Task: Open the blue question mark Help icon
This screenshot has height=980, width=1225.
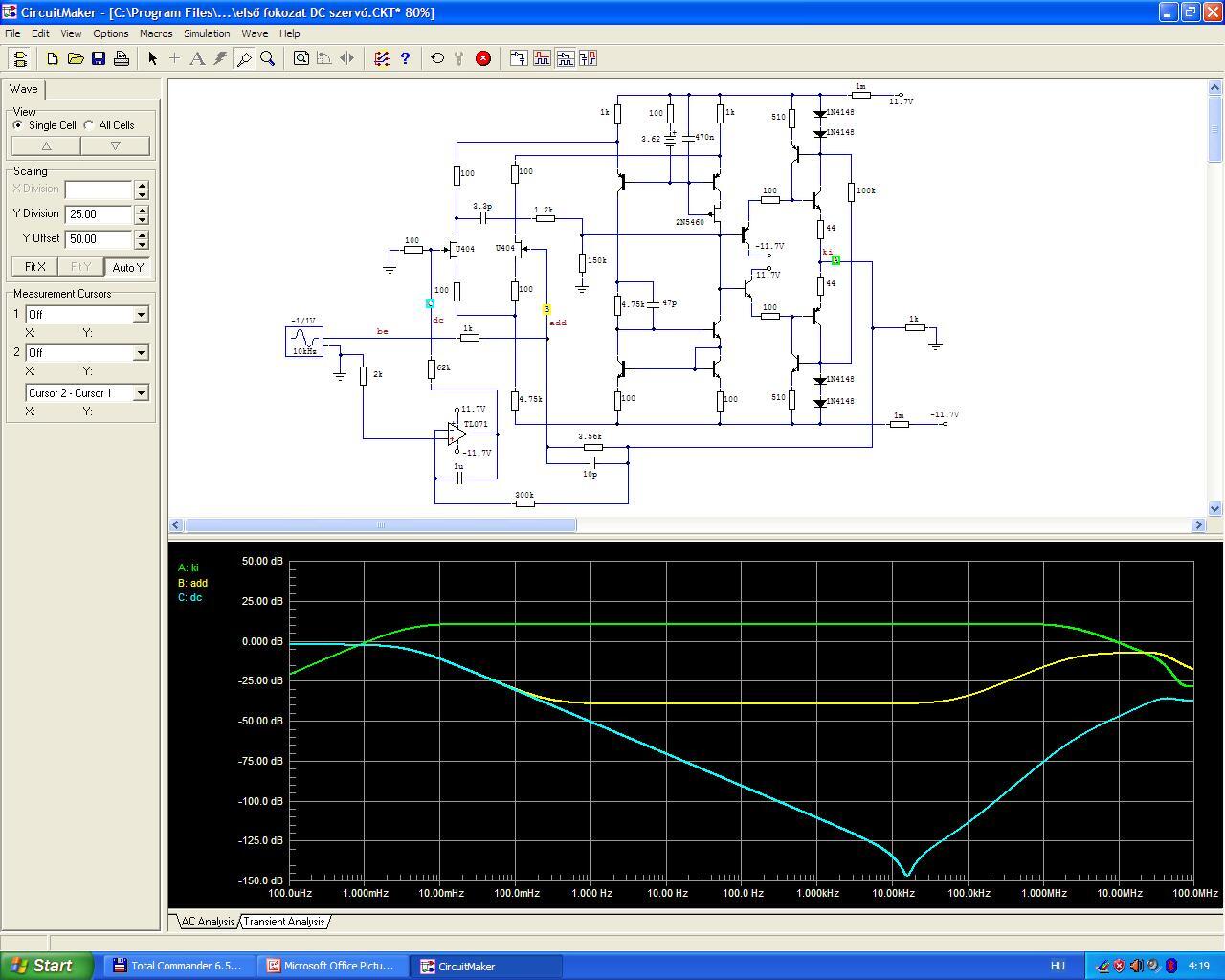Action: click(x=405, y=58)
